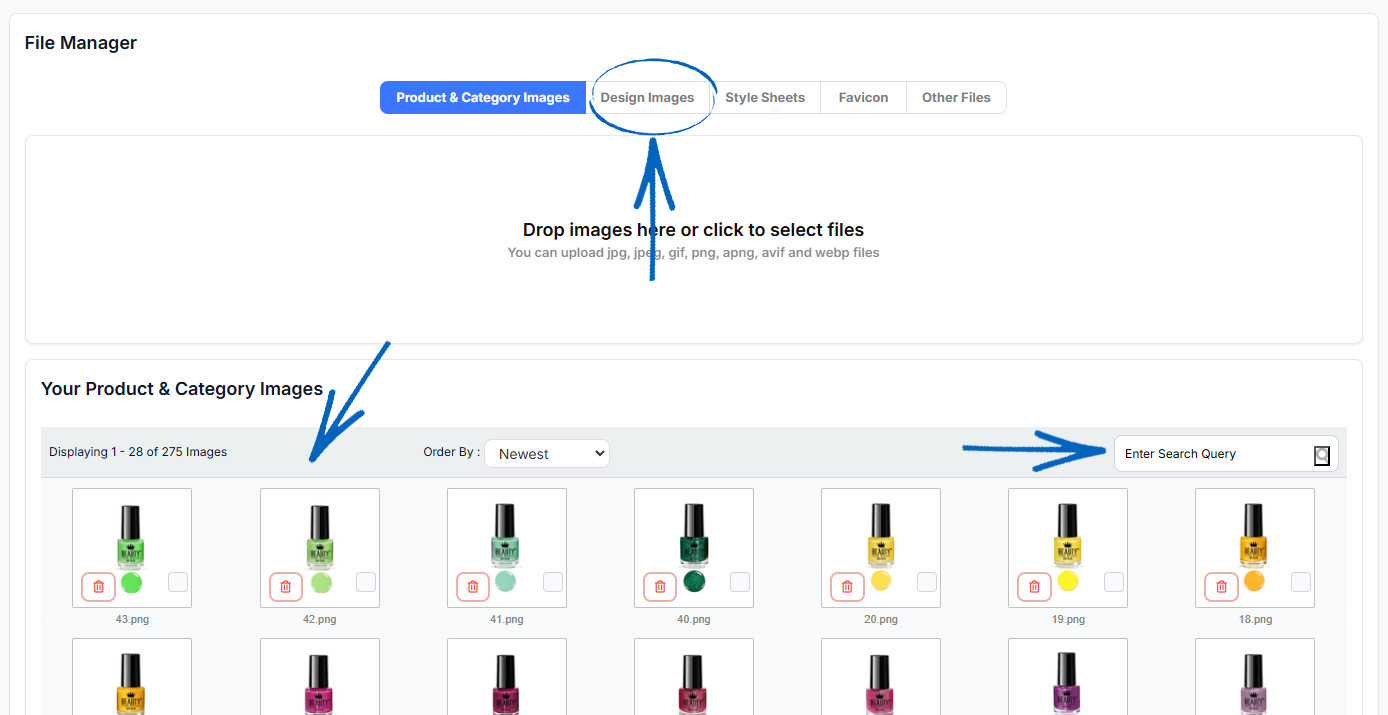Click the trash icon for 19.png
The height and width of the screenshot is (715, 1388).
tap(1034, 587)
